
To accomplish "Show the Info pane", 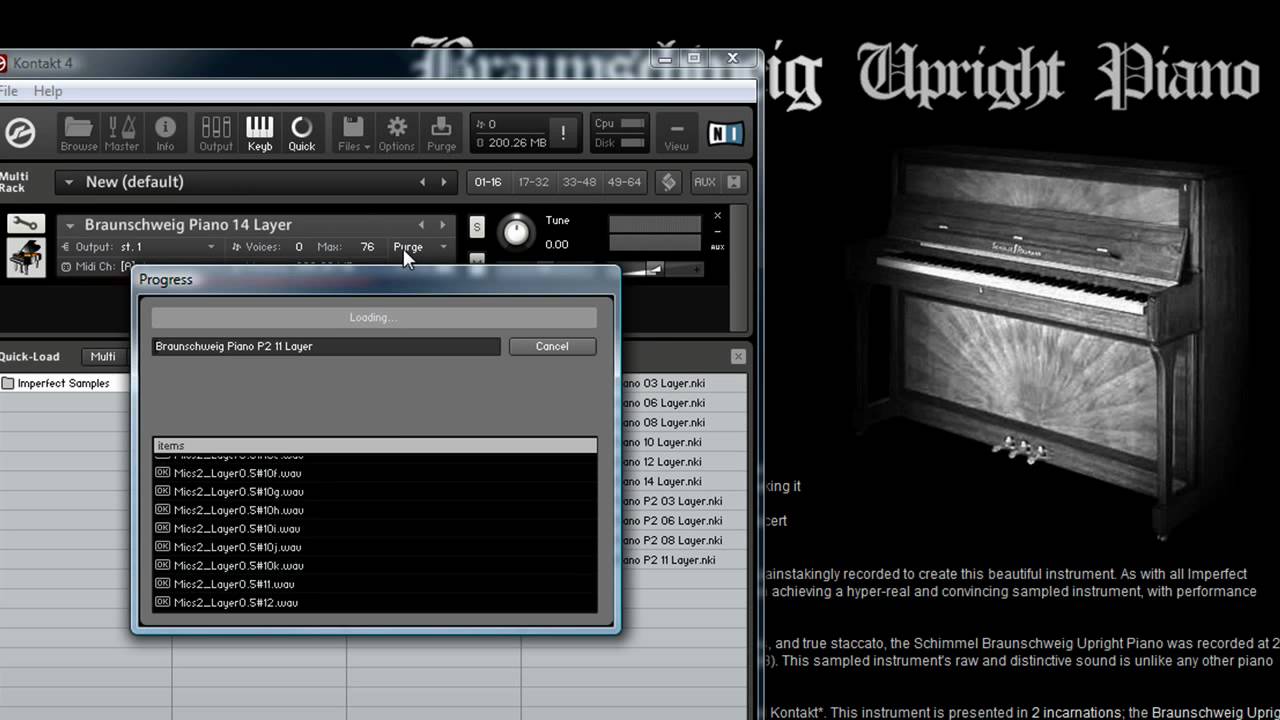I will pos(165,133).
